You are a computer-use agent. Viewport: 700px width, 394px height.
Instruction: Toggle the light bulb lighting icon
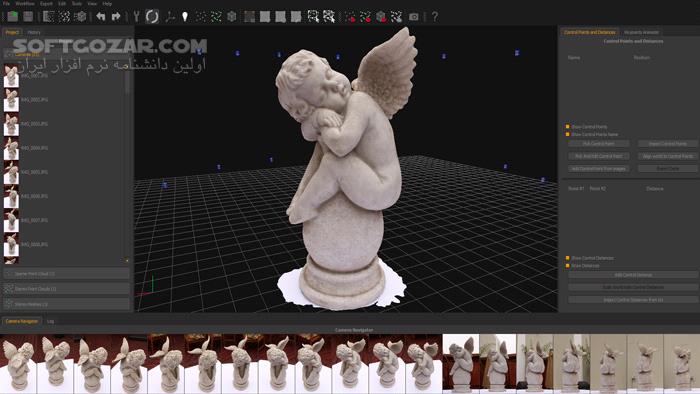click(x=185, y=17)
